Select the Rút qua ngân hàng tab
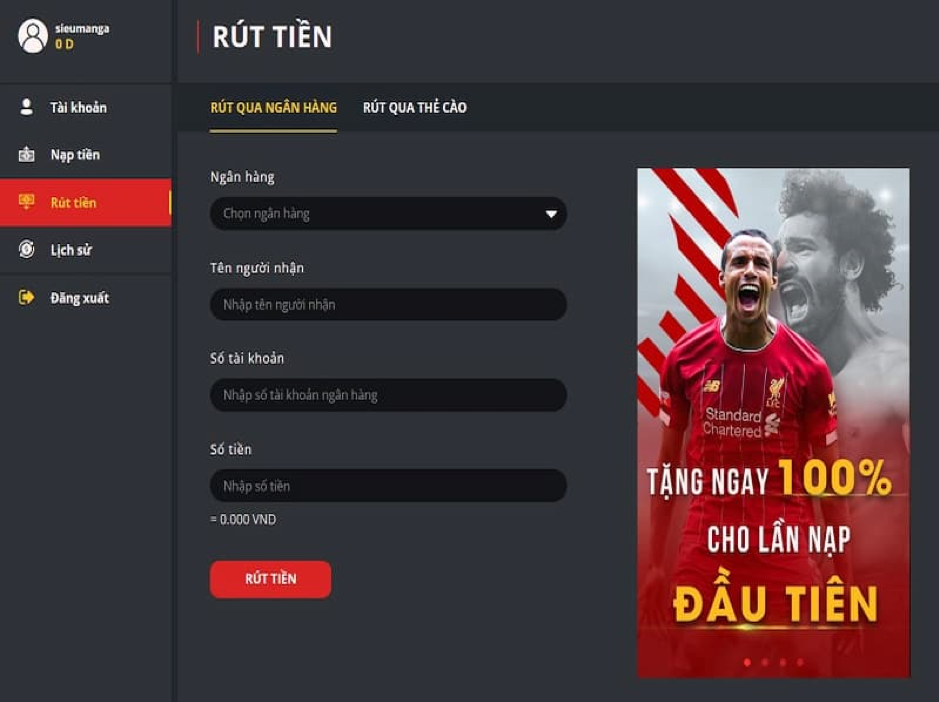 [273, 107]
